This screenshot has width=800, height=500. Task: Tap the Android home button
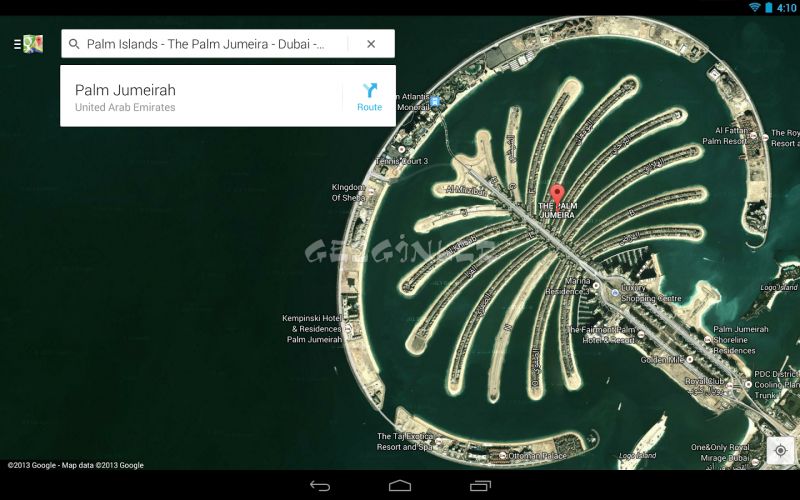tap(399, 486)
